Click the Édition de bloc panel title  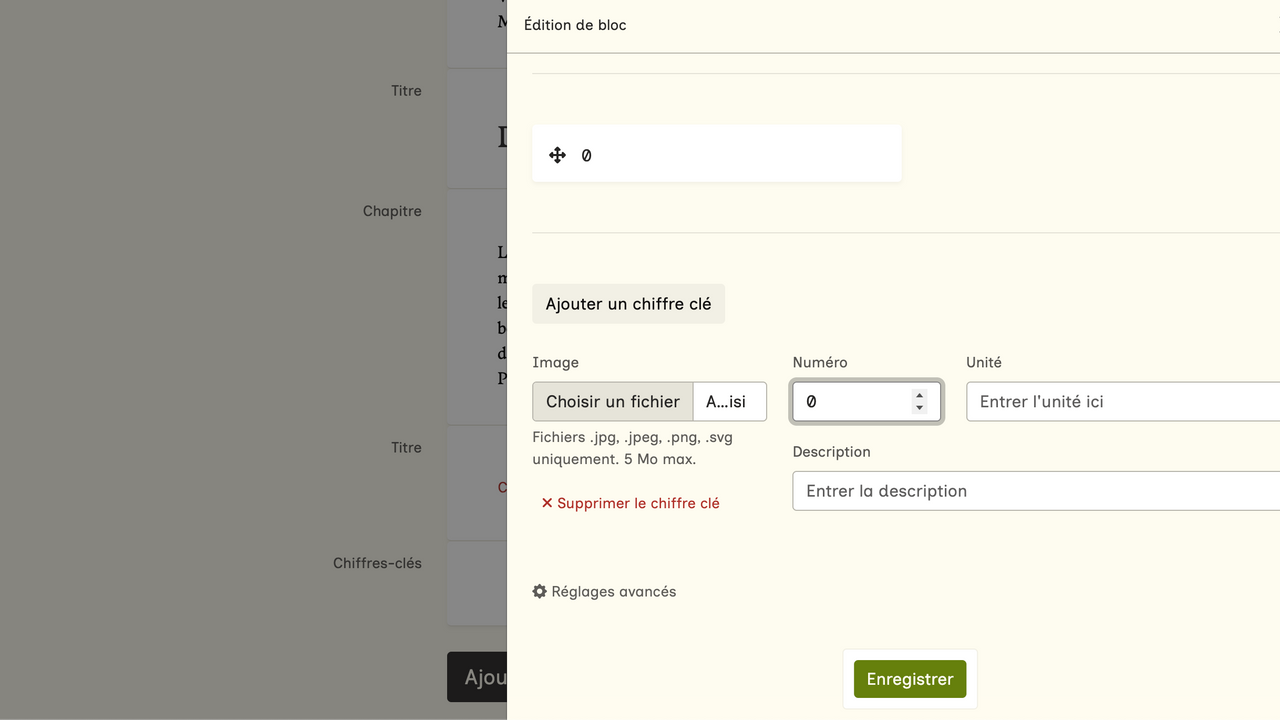tap(575, 25)
